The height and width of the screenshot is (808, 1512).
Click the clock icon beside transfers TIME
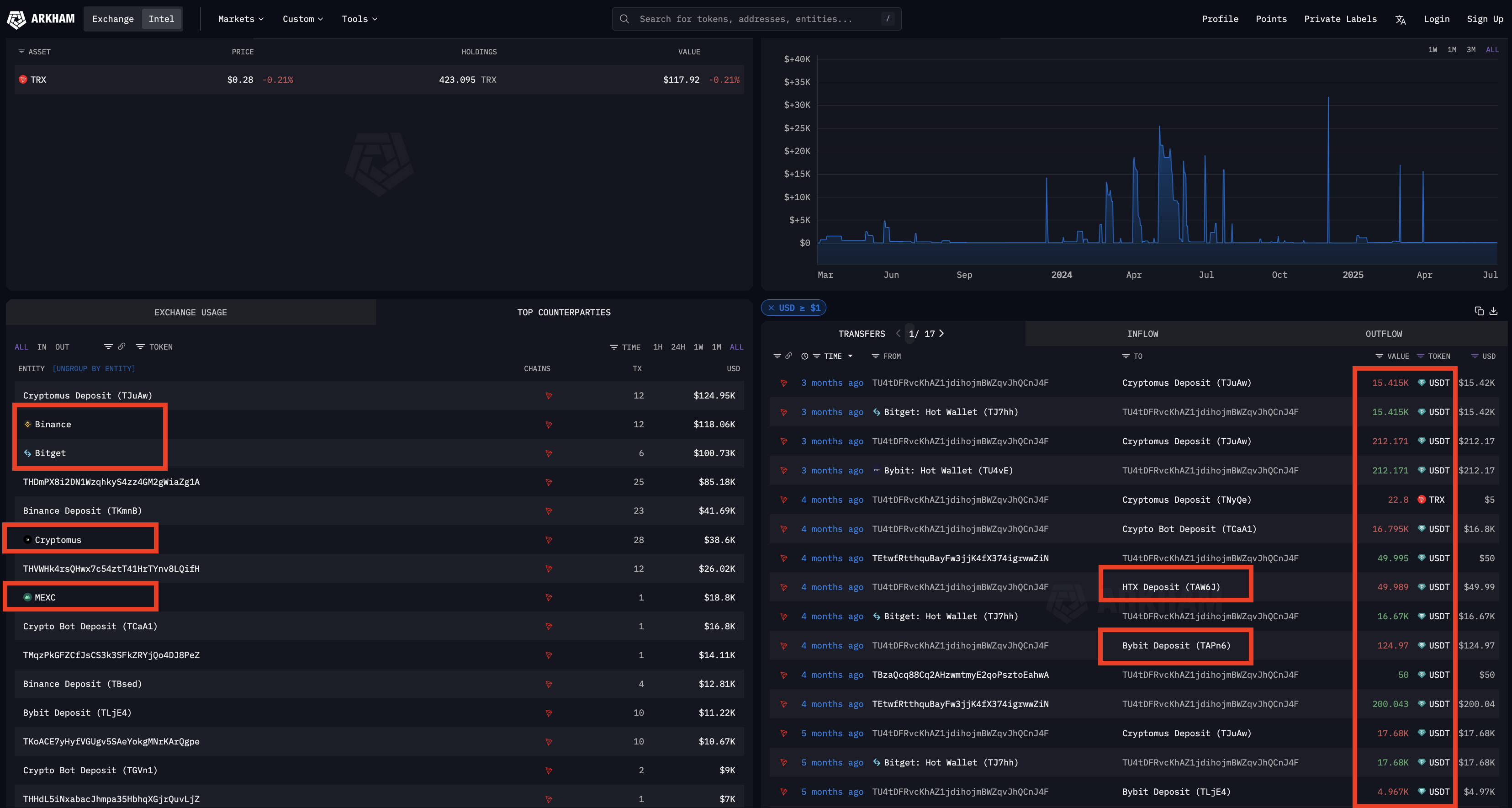[805, 356]
